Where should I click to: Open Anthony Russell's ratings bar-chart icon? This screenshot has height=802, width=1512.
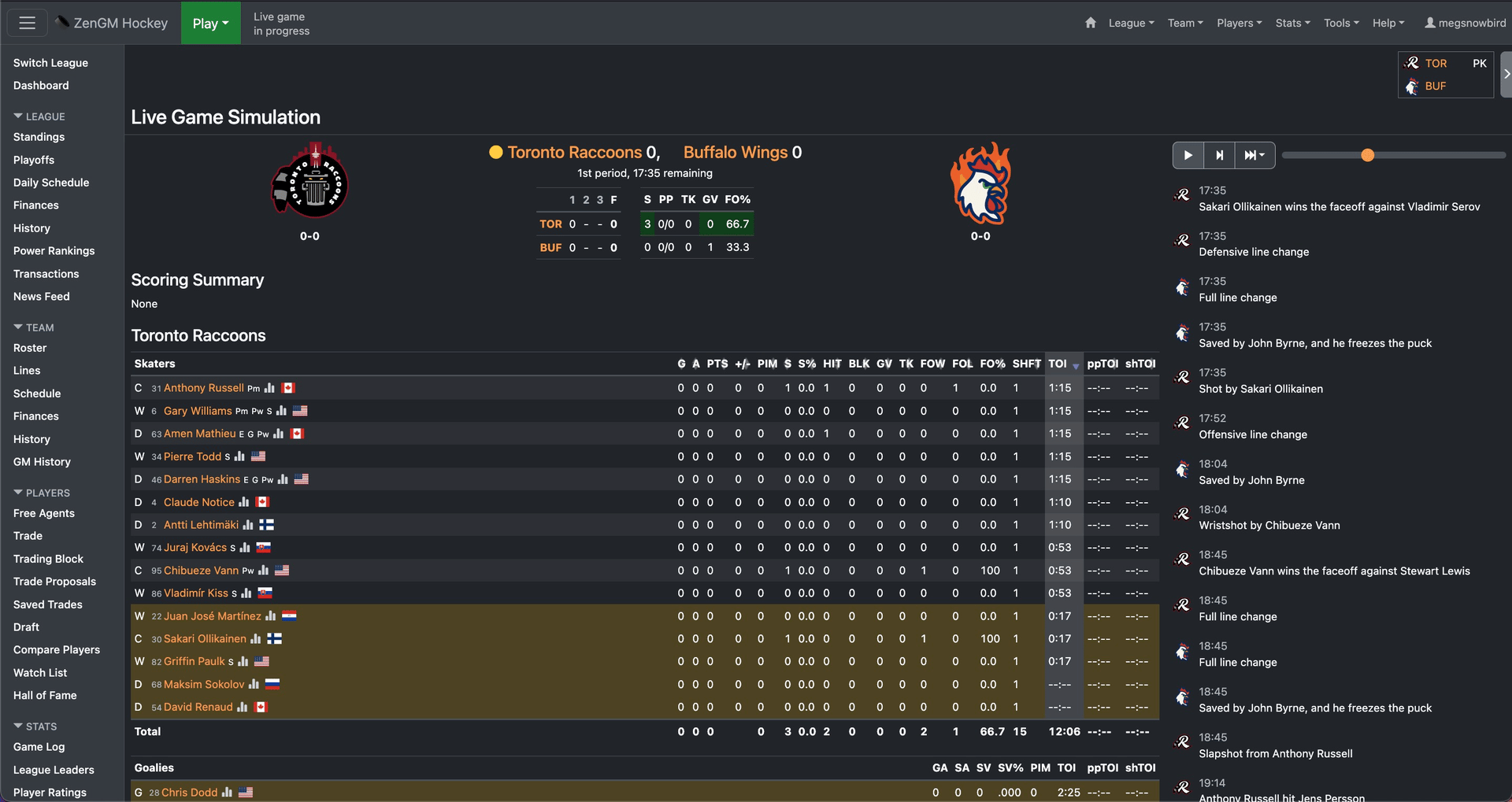tap(269, 388)
